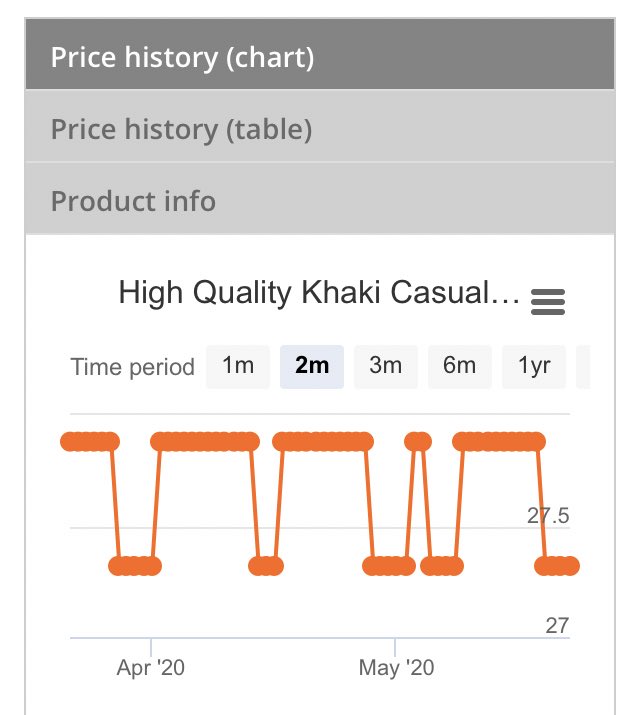Expand Price history (table) section

(320, 126)
